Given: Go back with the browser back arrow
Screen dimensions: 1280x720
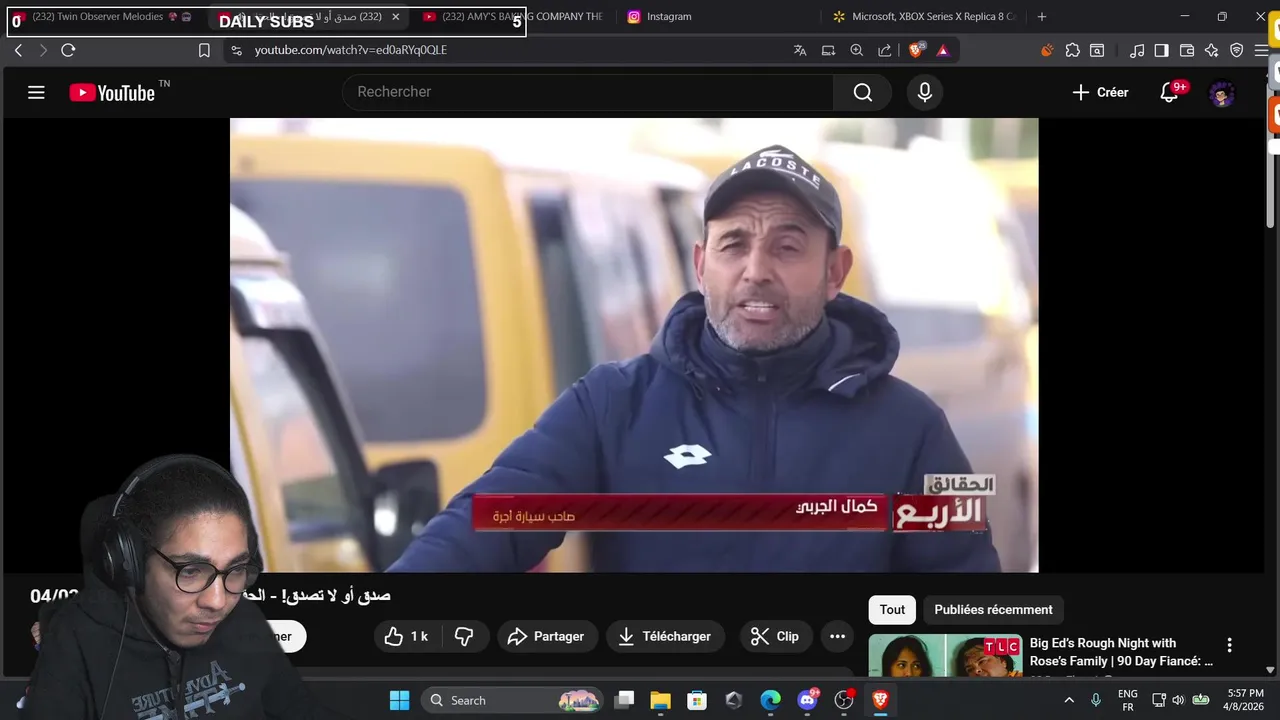Looking at the screenshot, I should [x=18, y=50].
